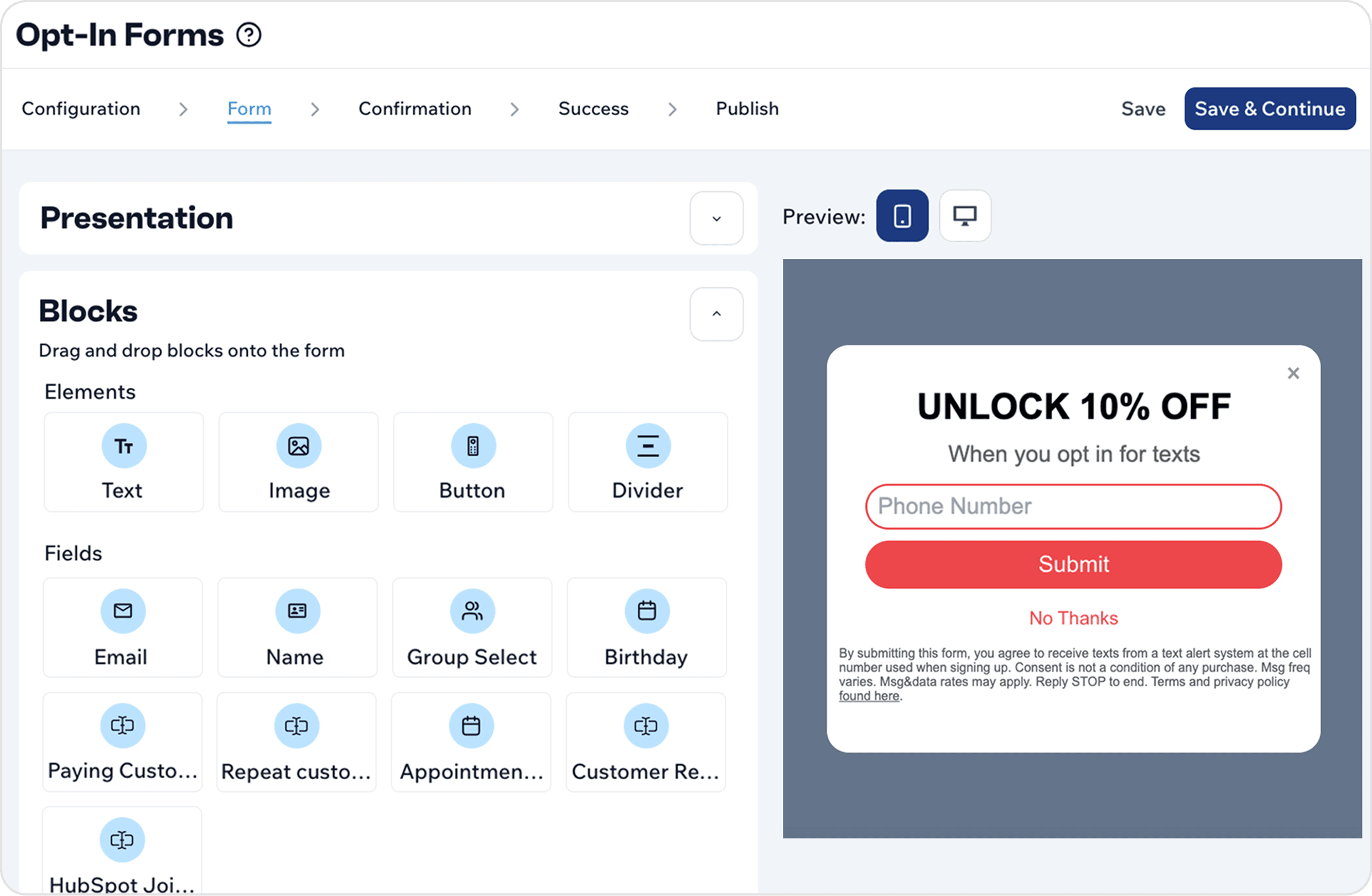Image resolution: width=1372 pixels, height=896 pixels.
Task: Click the Save & Continue button
Action: [1270, 109]
